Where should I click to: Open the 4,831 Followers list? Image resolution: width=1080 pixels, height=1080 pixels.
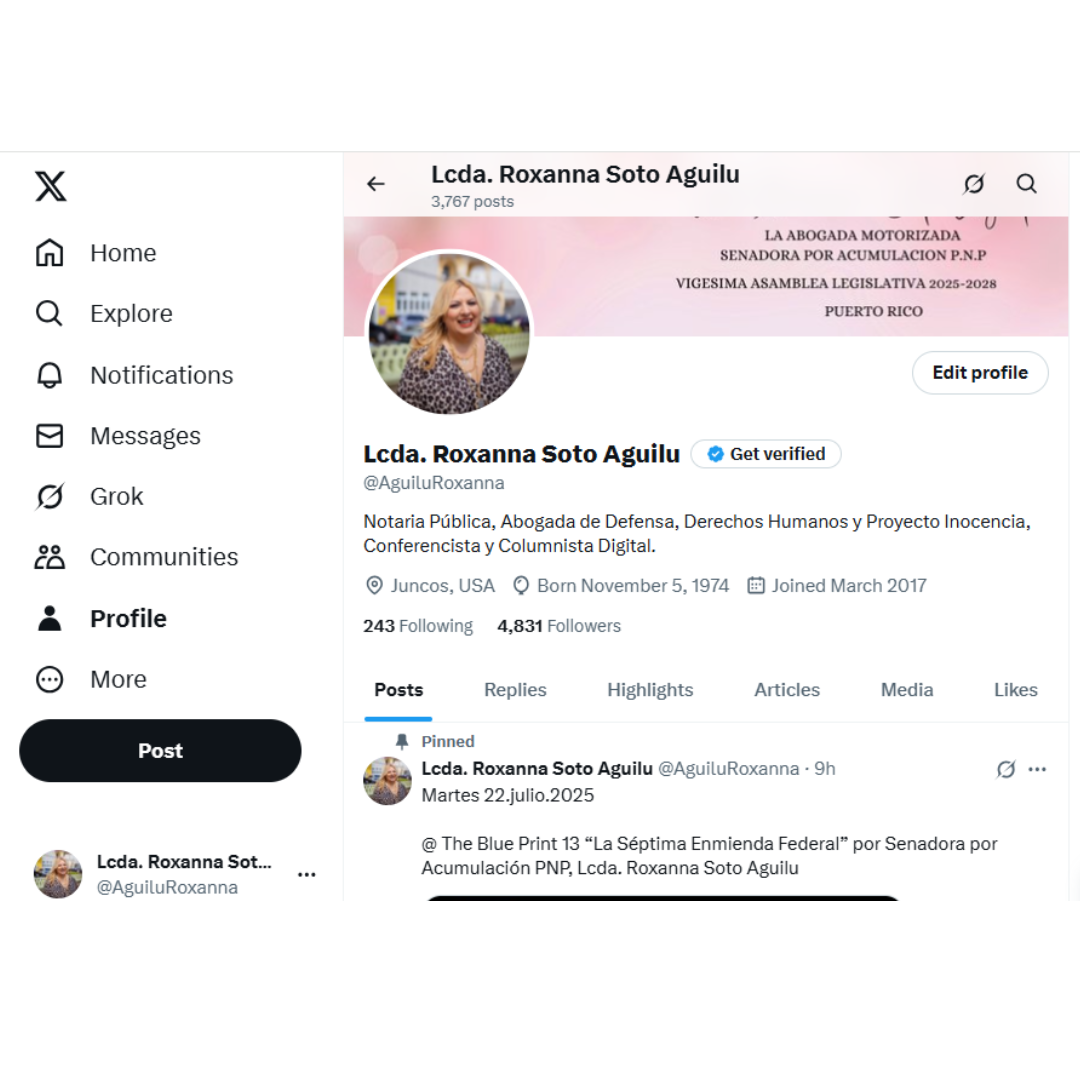coord(559,625)
